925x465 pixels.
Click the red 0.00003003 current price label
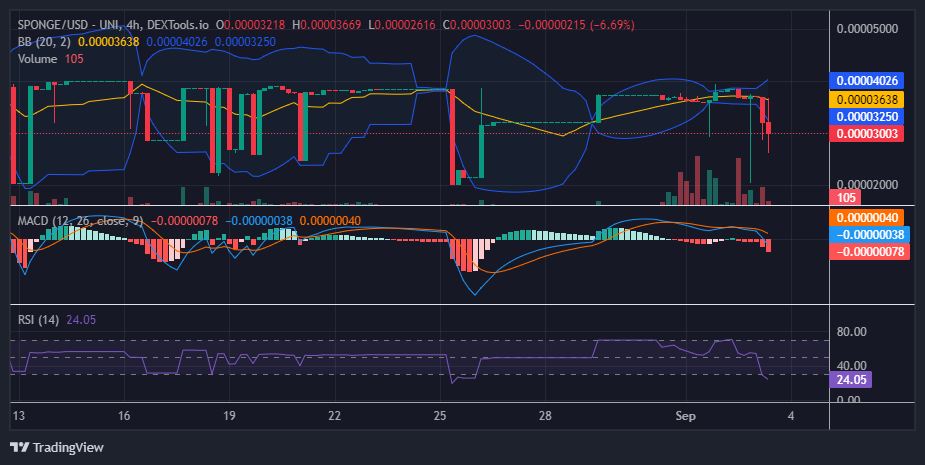click(867, 133)
